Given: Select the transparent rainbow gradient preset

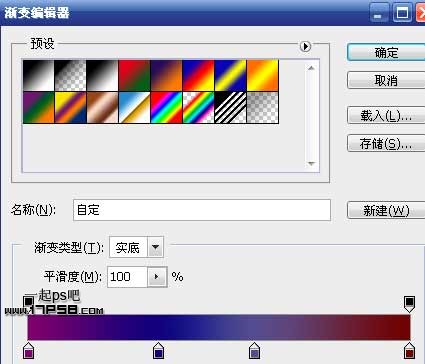Looking at the screenshot, I should click(198, 107).
